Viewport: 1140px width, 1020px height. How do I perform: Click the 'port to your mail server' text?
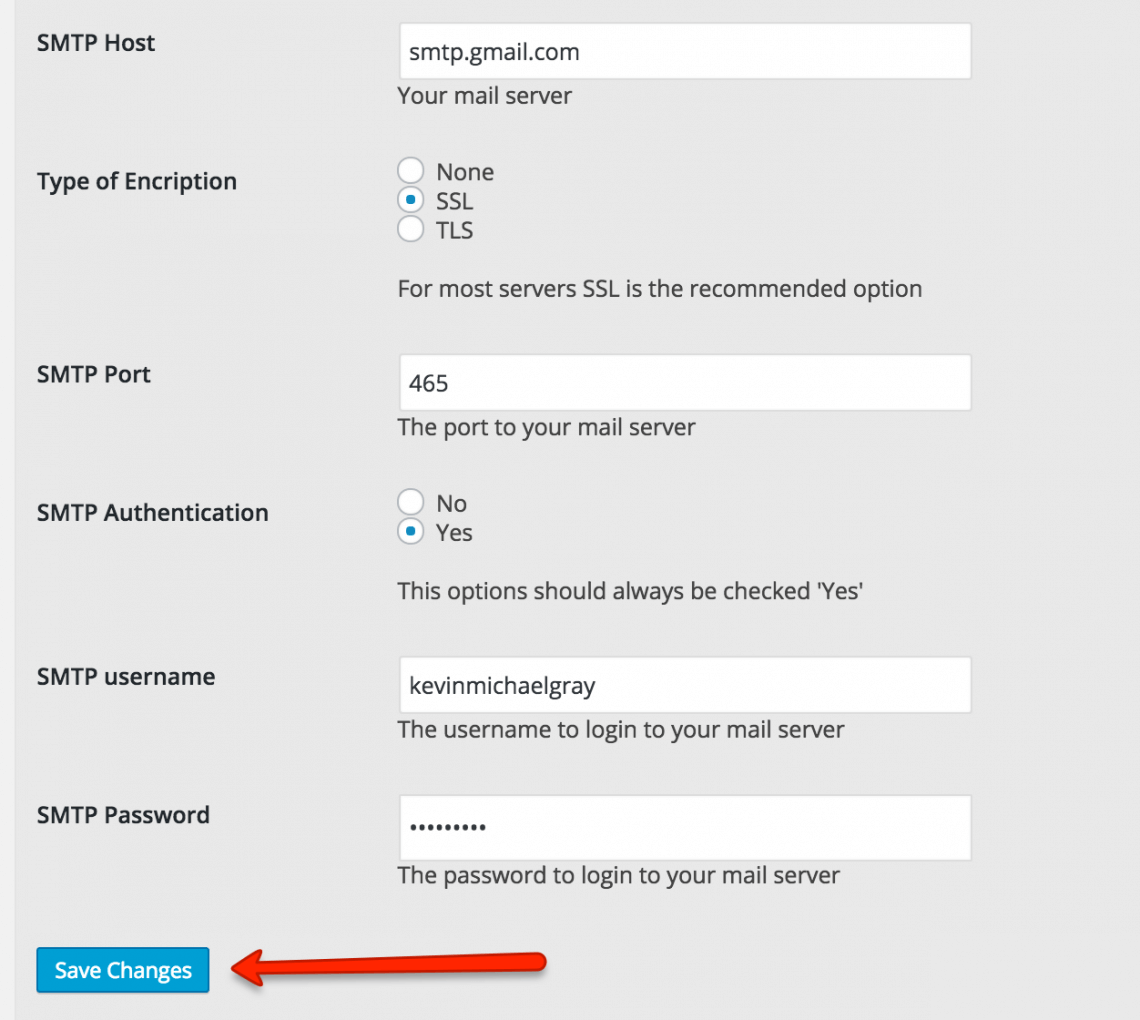(545, 427)
